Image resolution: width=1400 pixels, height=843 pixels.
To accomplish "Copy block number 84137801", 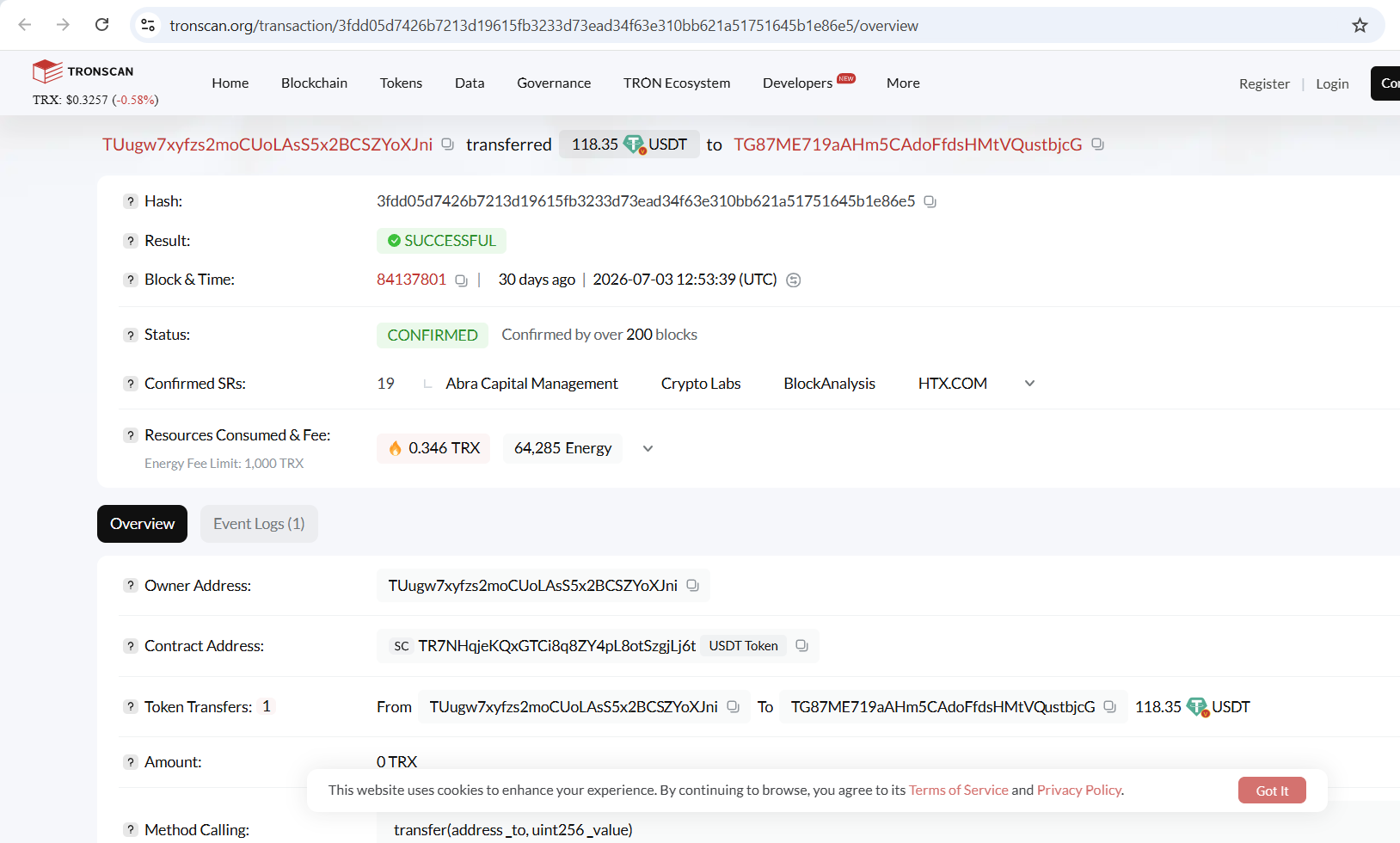I will pos(461,280).
